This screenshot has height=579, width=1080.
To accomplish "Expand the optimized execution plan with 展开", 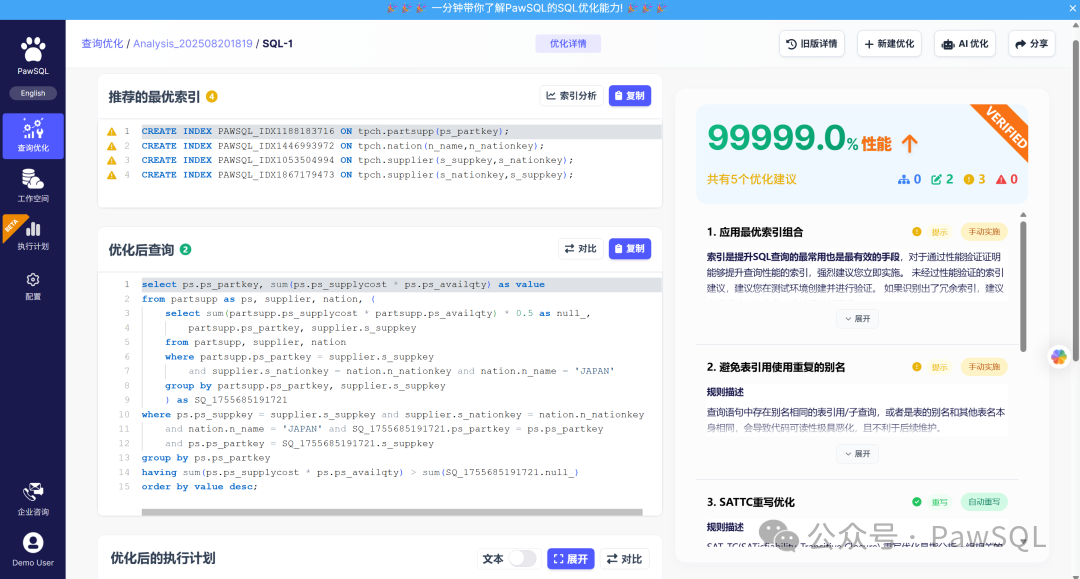I will 570,558.
